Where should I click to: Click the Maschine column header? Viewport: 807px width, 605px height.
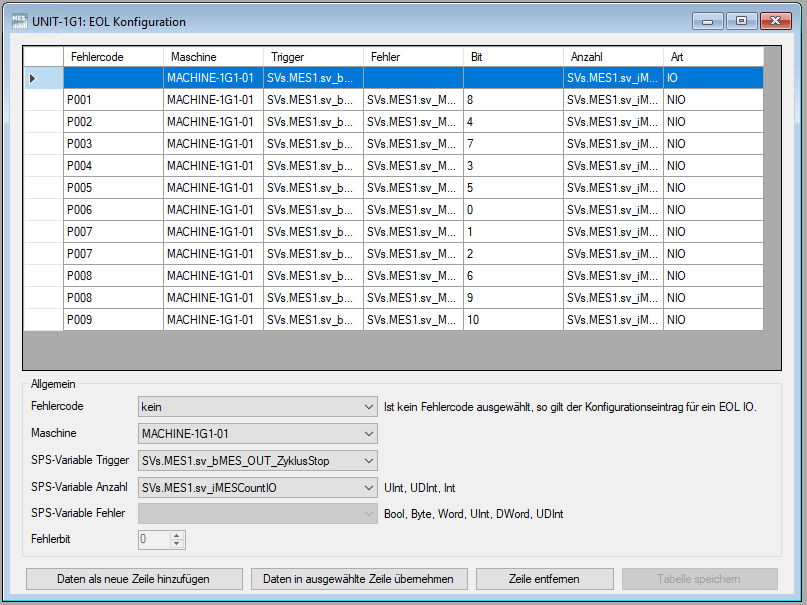pyautogui.click(x=213, y=57)
